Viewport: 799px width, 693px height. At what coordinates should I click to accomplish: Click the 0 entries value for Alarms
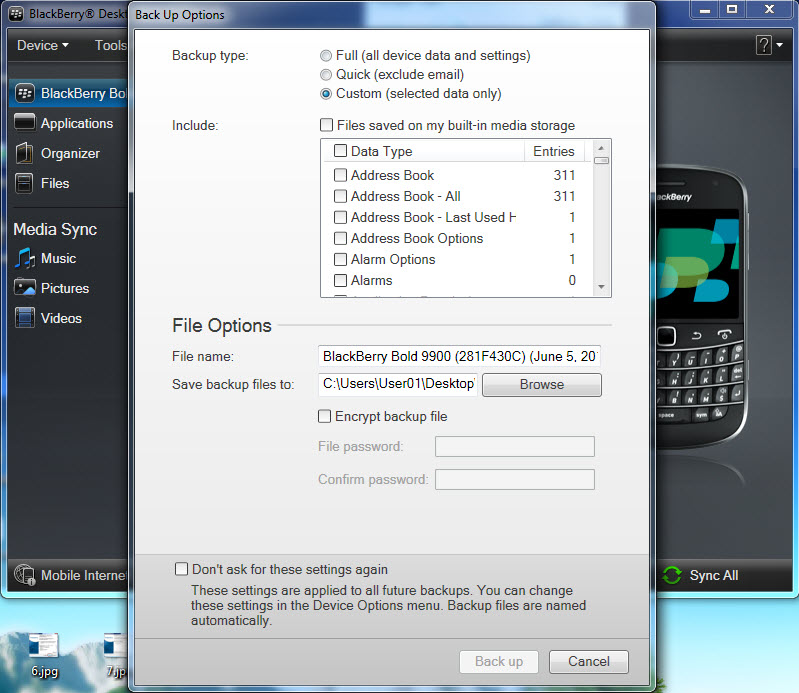click(572, 280)
